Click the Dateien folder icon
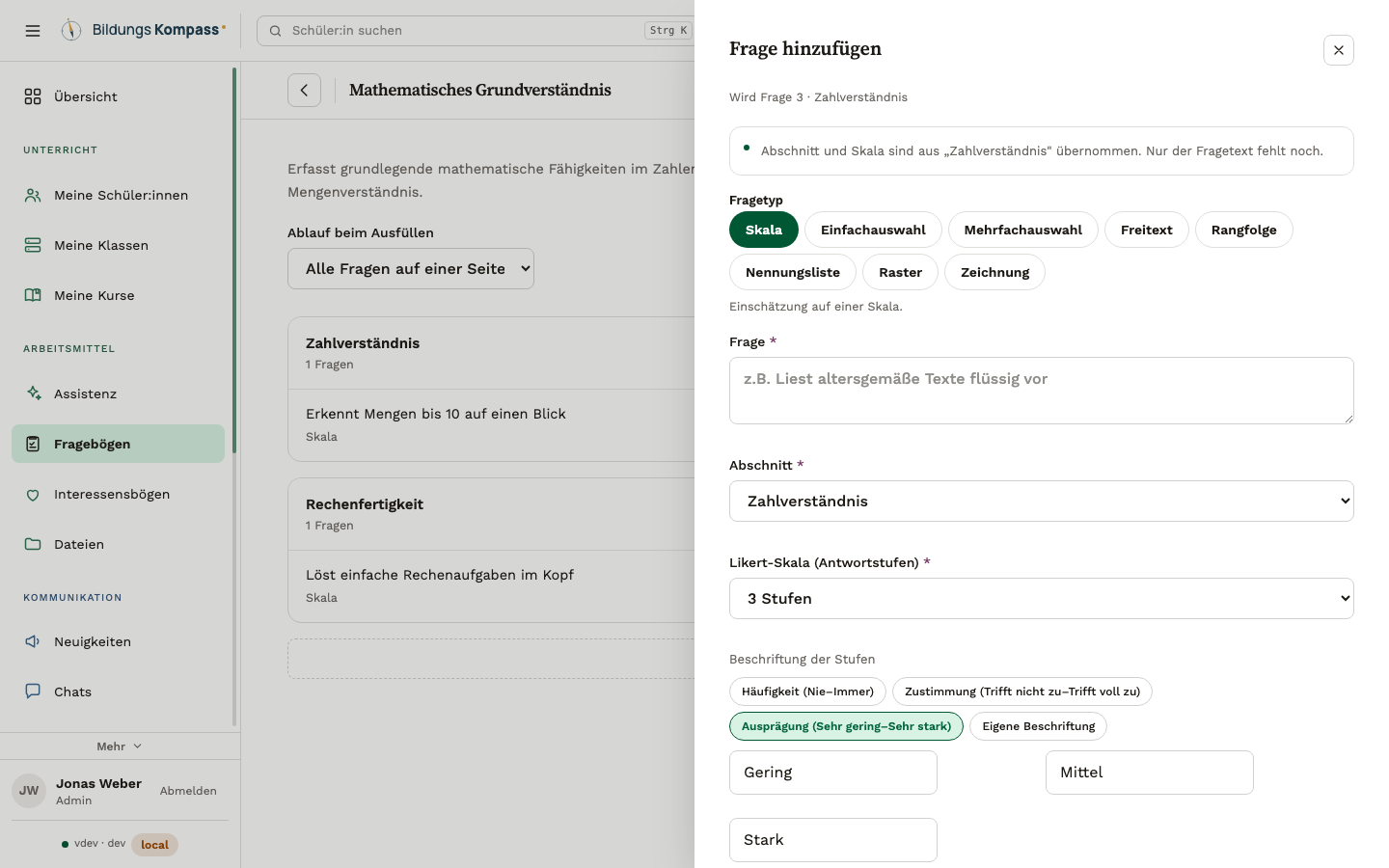Screen dimensions: 1389x868 [33, 544]
